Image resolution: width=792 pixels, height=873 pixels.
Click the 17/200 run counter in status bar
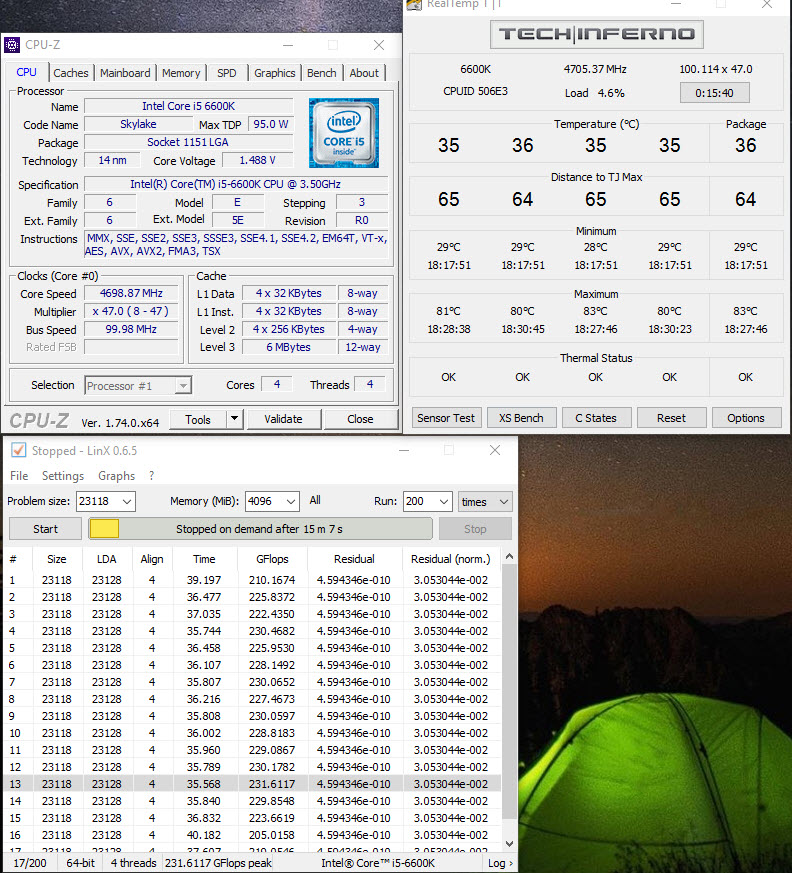[30, 863]
